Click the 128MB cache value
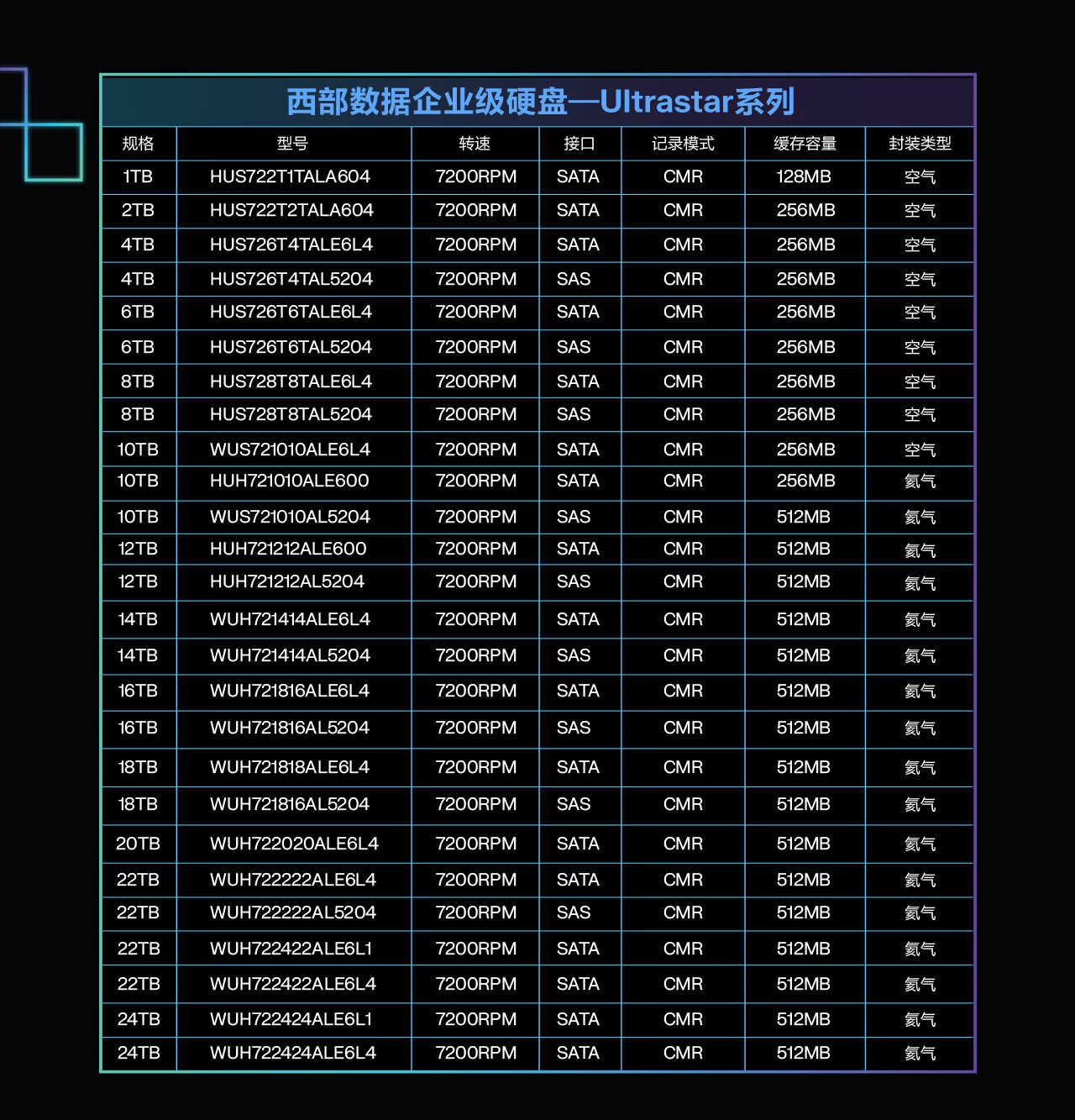The image size is (1075, 1120). click(x=804, y=176)
